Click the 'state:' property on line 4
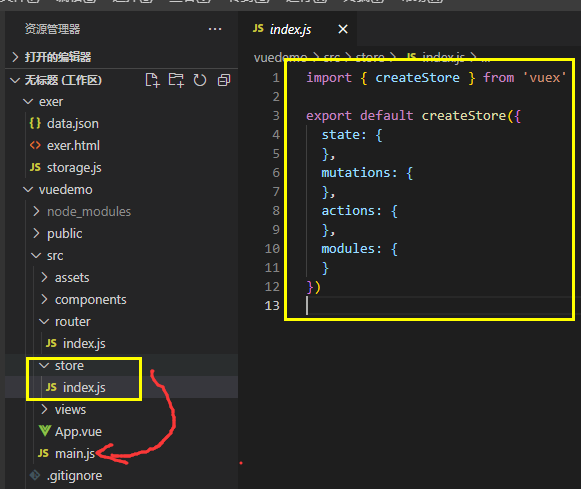The width and height of the screenshot is (581, 489). coord(343,134)
